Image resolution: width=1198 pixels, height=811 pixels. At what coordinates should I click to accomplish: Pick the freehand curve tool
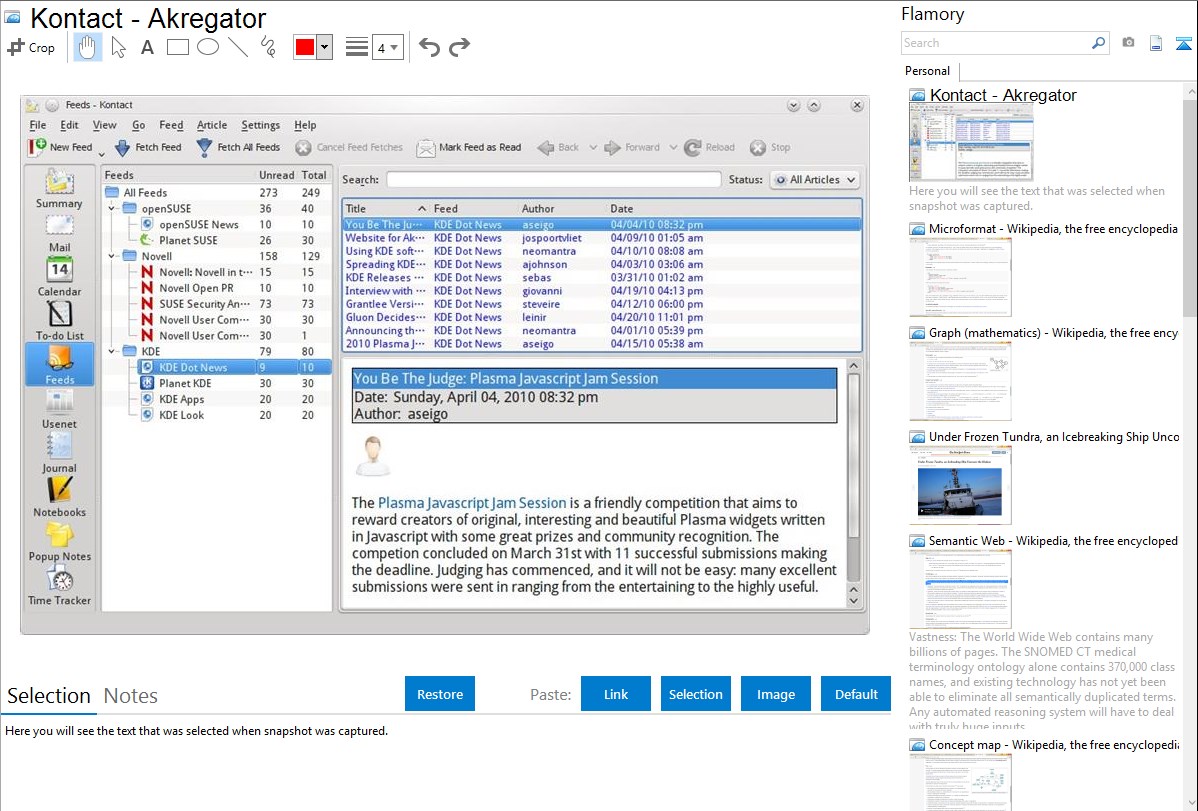(x=268, y=47)
